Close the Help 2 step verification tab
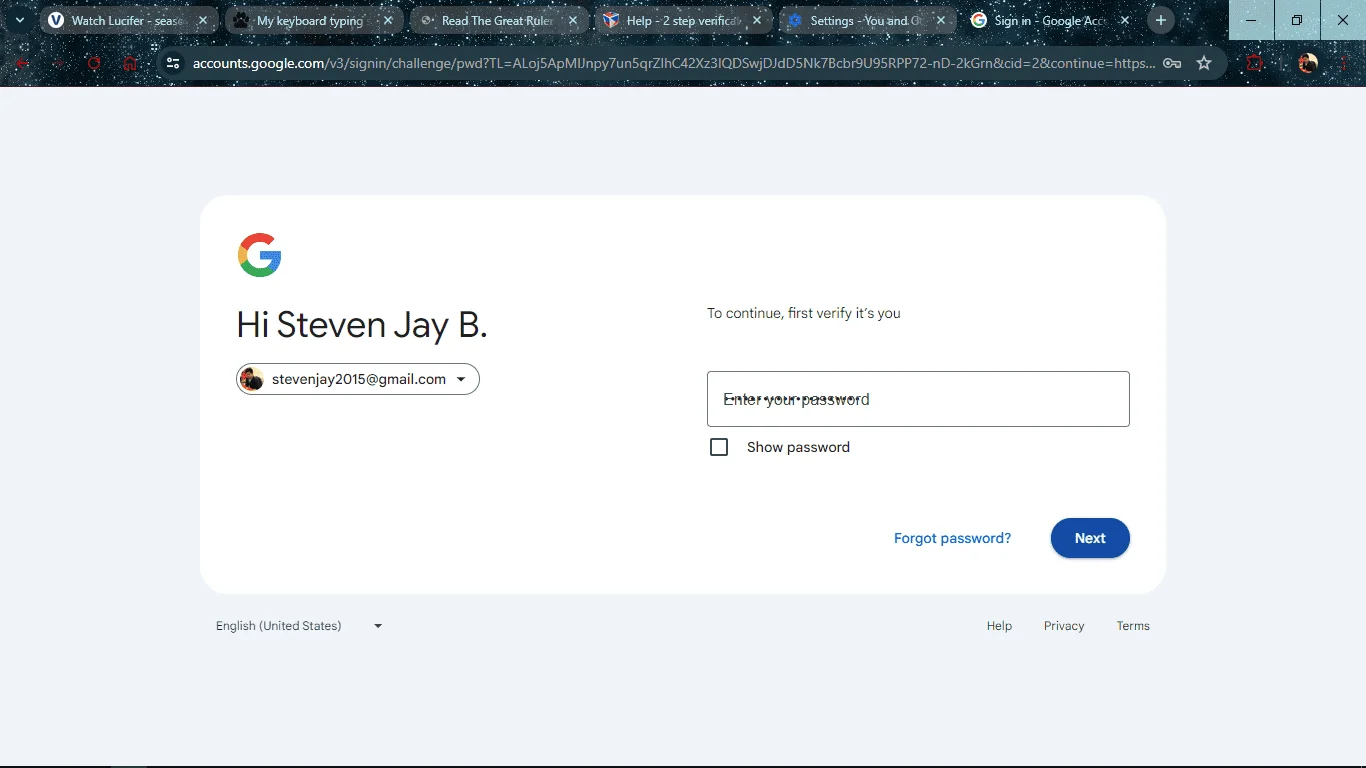This screenshot has height=768, width=1366. pos(757,20)
